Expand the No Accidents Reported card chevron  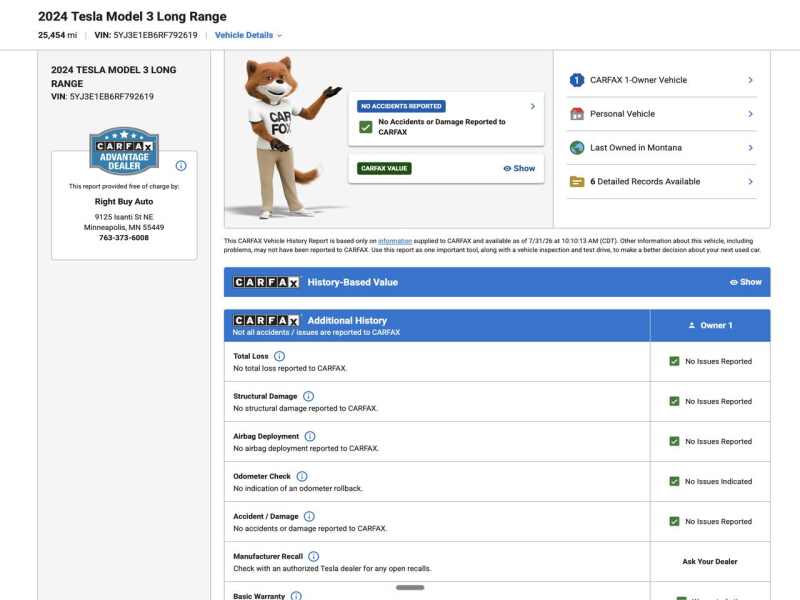tap(533, 106)
